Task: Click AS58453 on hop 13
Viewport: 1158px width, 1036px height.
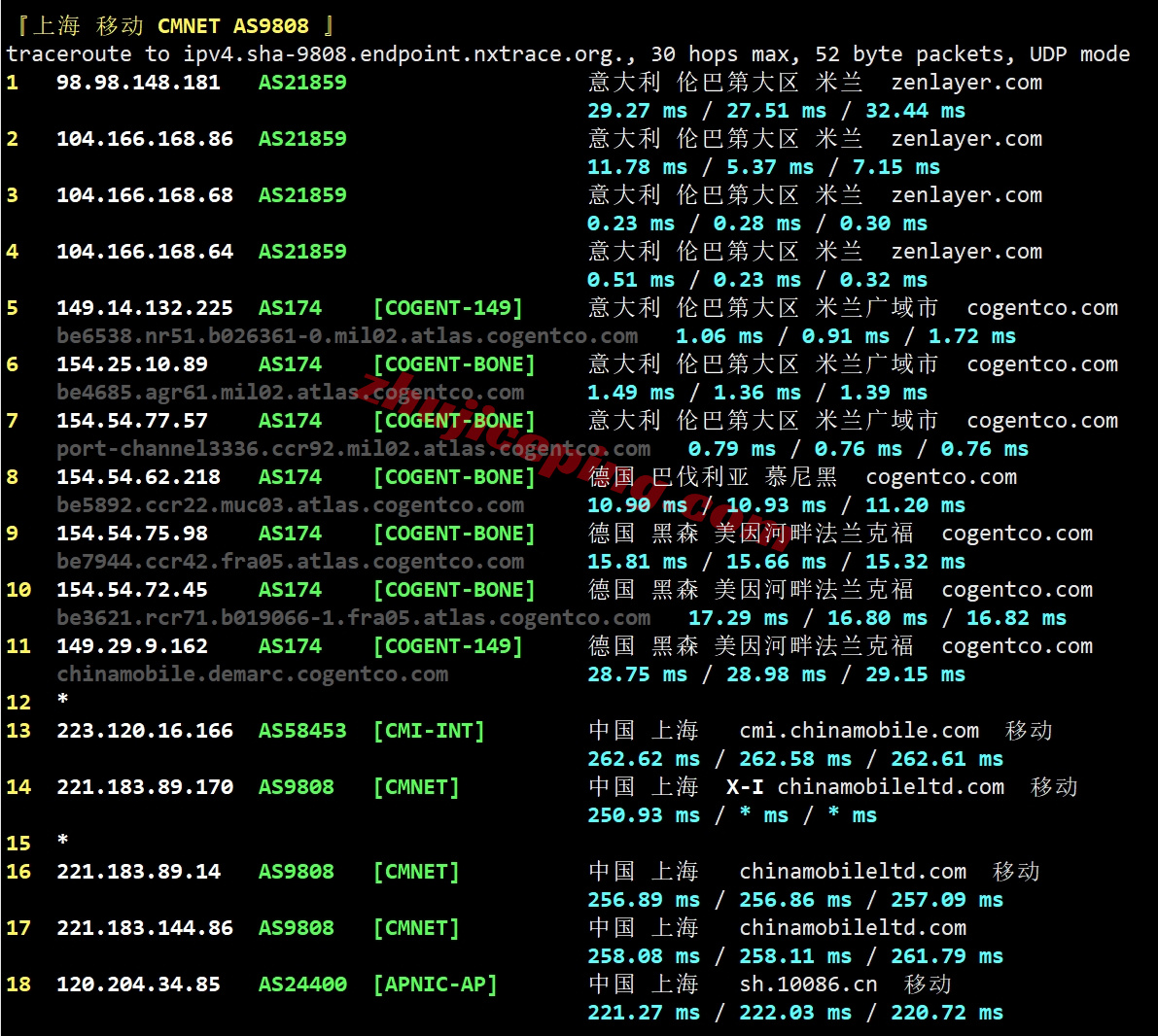Action: [302, 730]
